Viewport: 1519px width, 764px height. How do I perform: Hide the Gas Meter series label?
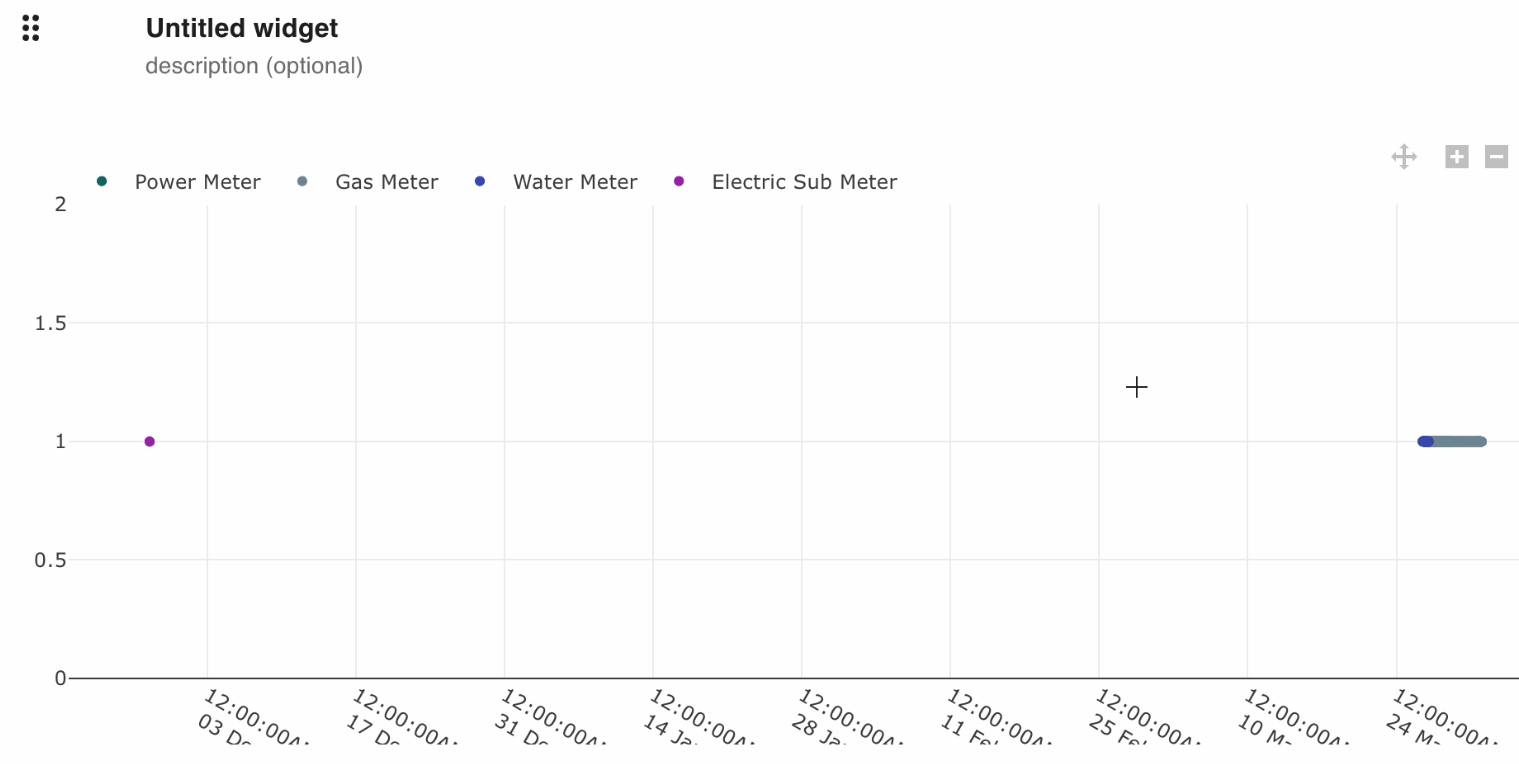point(386,182)
